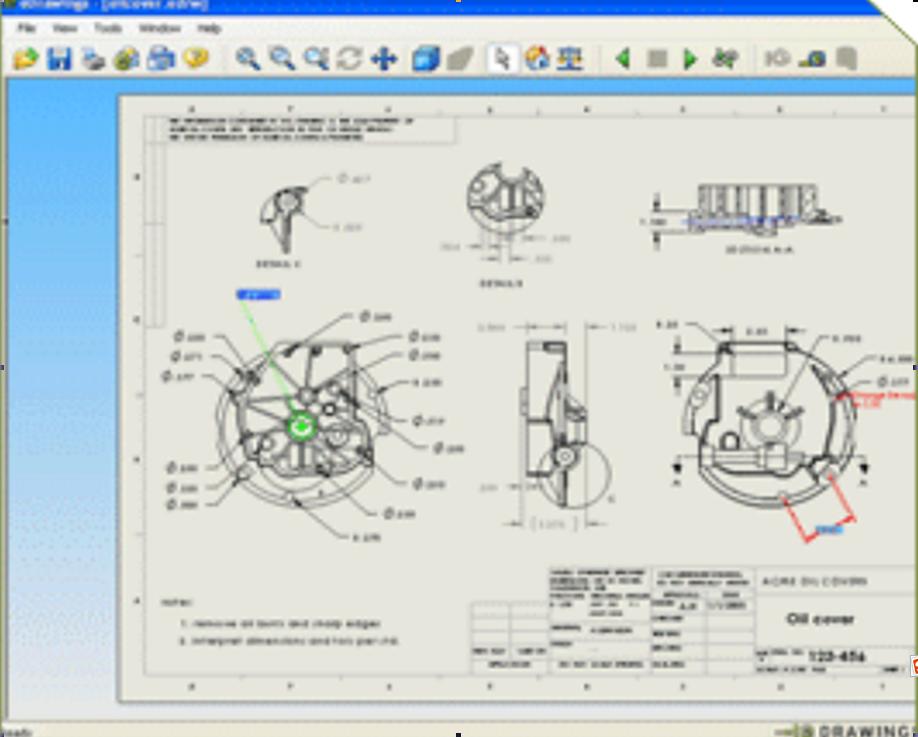The width and height of the screenshot is (918, 737).
Task: Click the blue highlighted dimension label above part
Action: [258, 294]
